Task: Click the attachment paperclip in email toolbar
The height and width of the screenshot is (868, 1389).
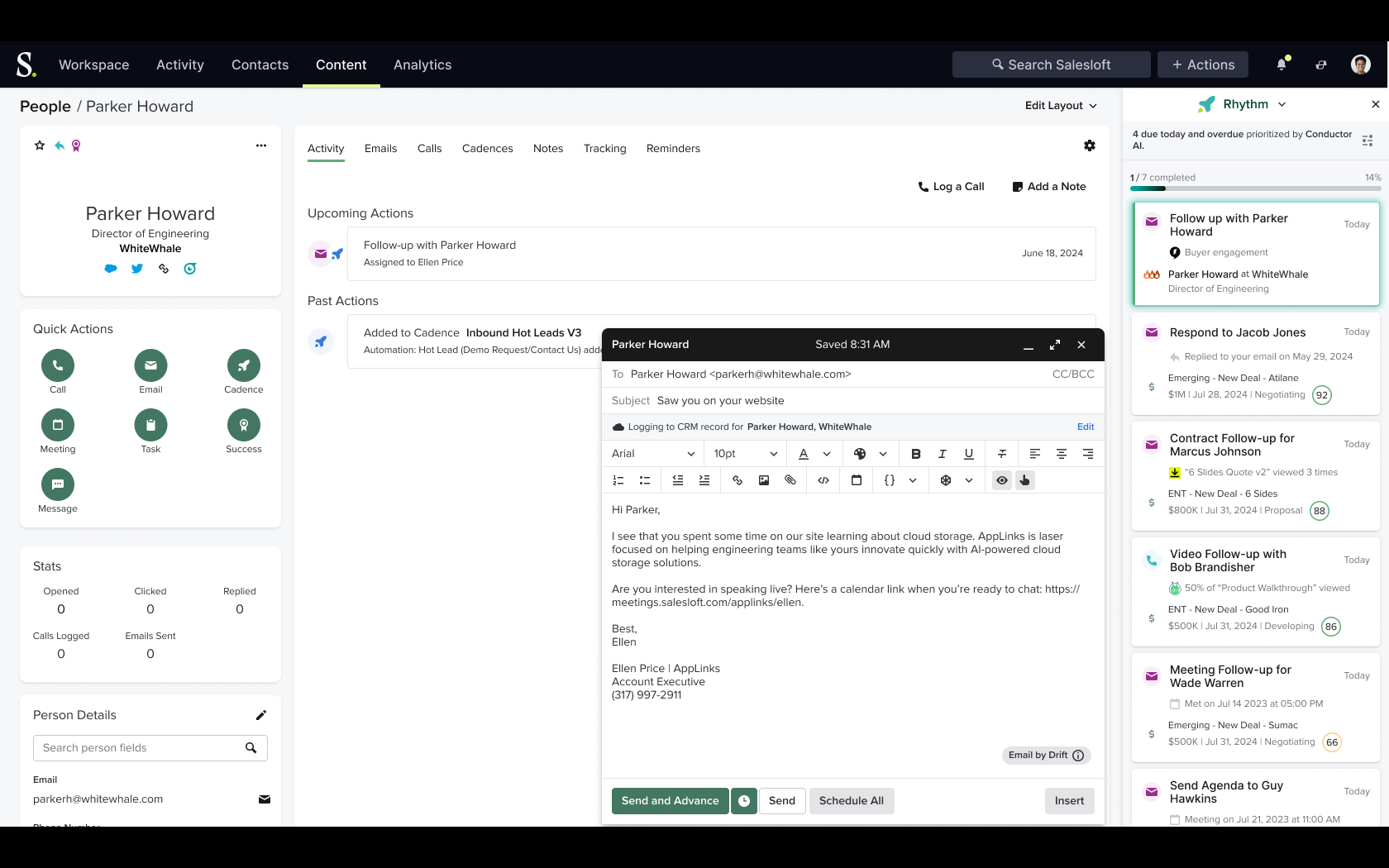Action: coord(790,480)
